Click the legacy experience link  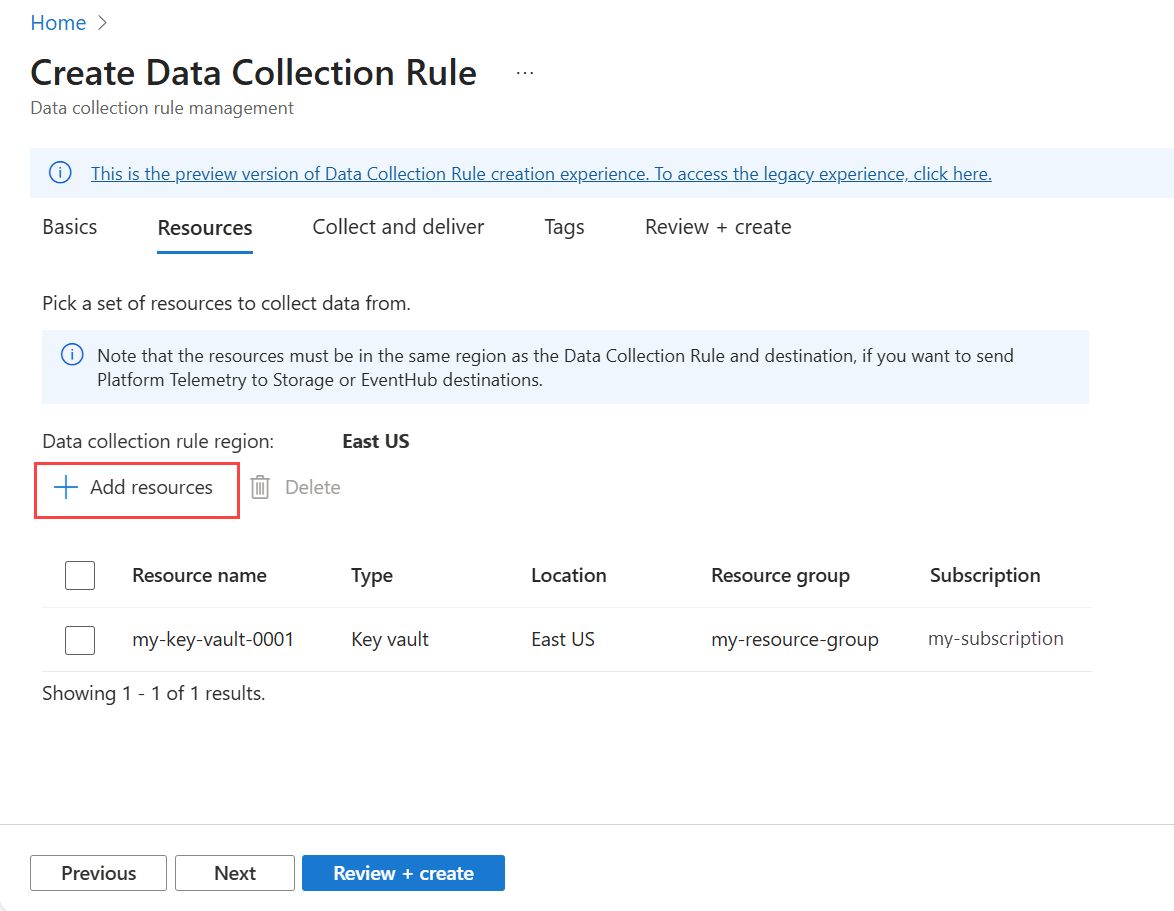[541, 174]
